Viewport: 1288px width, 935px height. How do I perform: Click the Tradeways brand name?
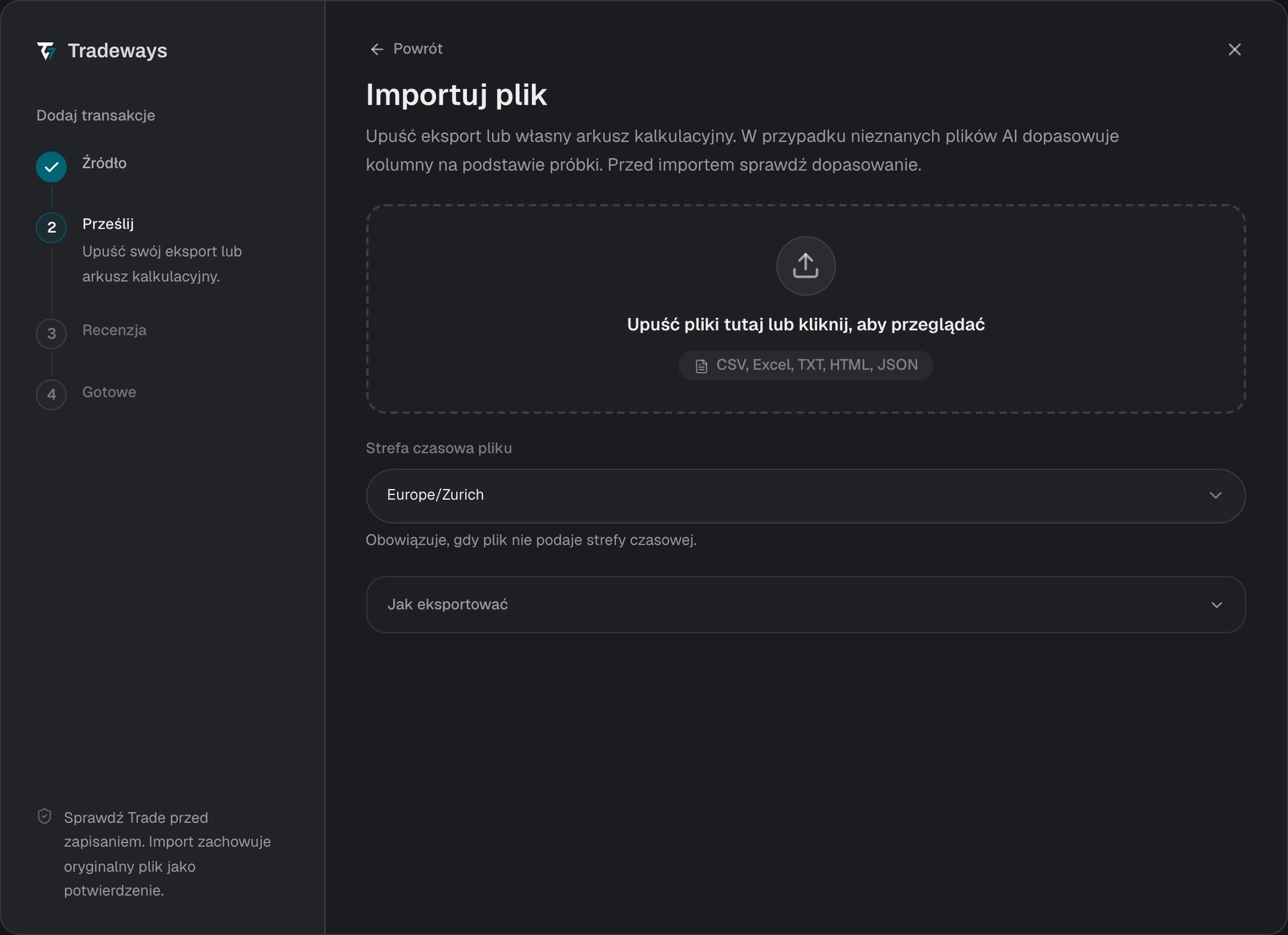click(117, 51)
